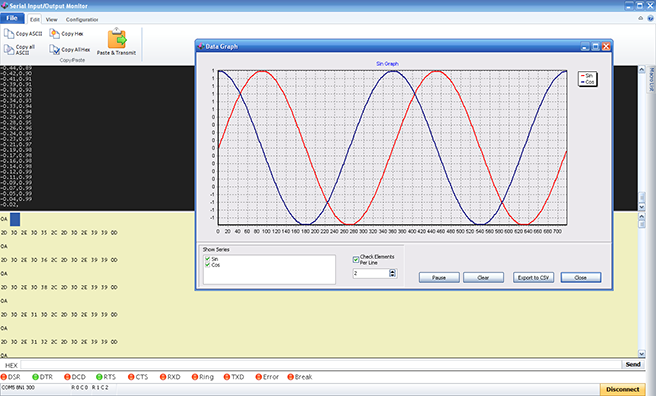The width and height of the screenshot is (656, 396).
Task: Switch to the View tab
Action: click(51, 20)
